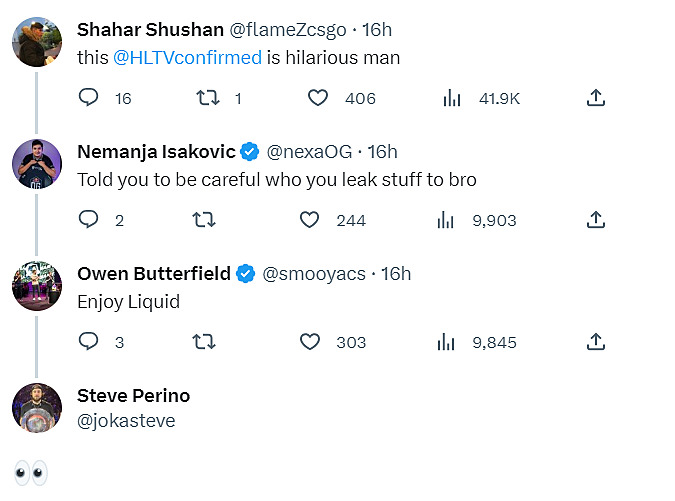Viewport: 675px width, 501px height.
Task: Share Shahar Shushan's tweet
Action: [x=595, y=98]
